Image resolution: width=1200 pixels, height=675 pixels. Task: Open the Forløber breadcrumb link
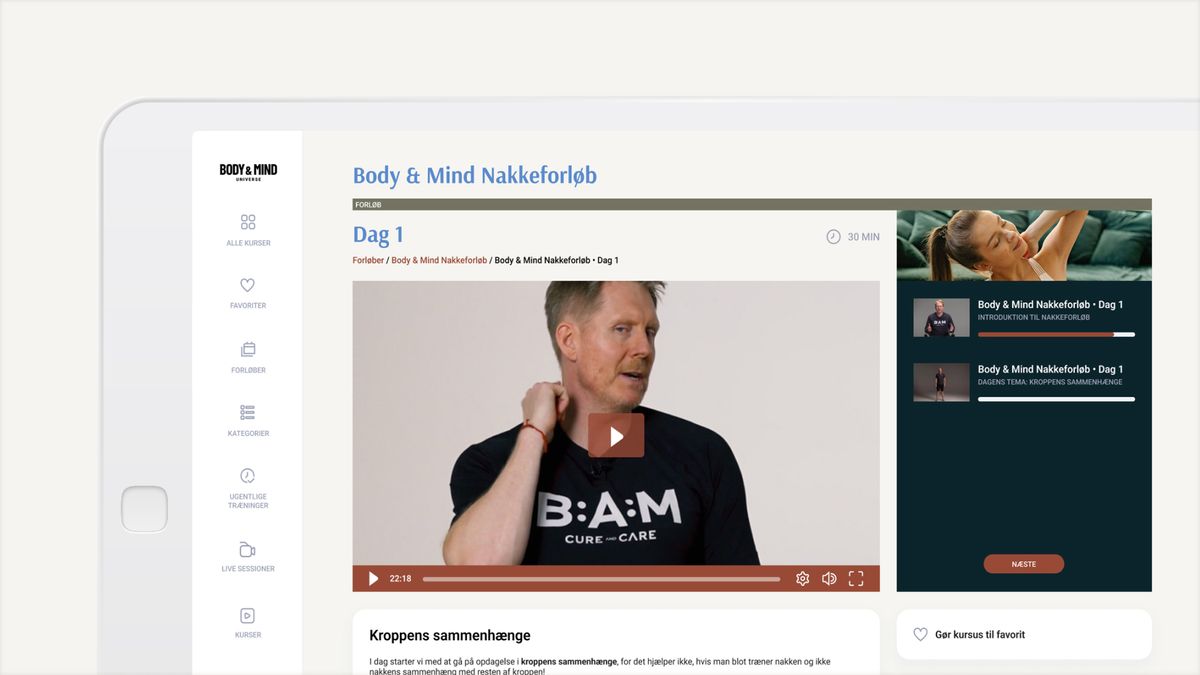tap(367, 259)
